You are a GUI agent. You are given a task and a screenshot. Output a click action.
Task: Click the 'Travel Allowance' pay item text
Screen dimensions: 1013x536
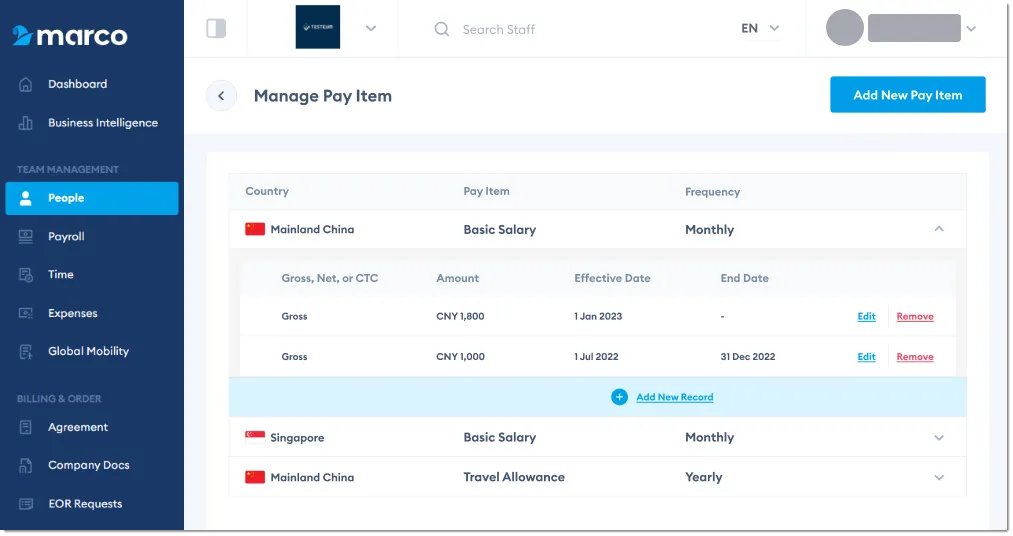click(514, 477)
